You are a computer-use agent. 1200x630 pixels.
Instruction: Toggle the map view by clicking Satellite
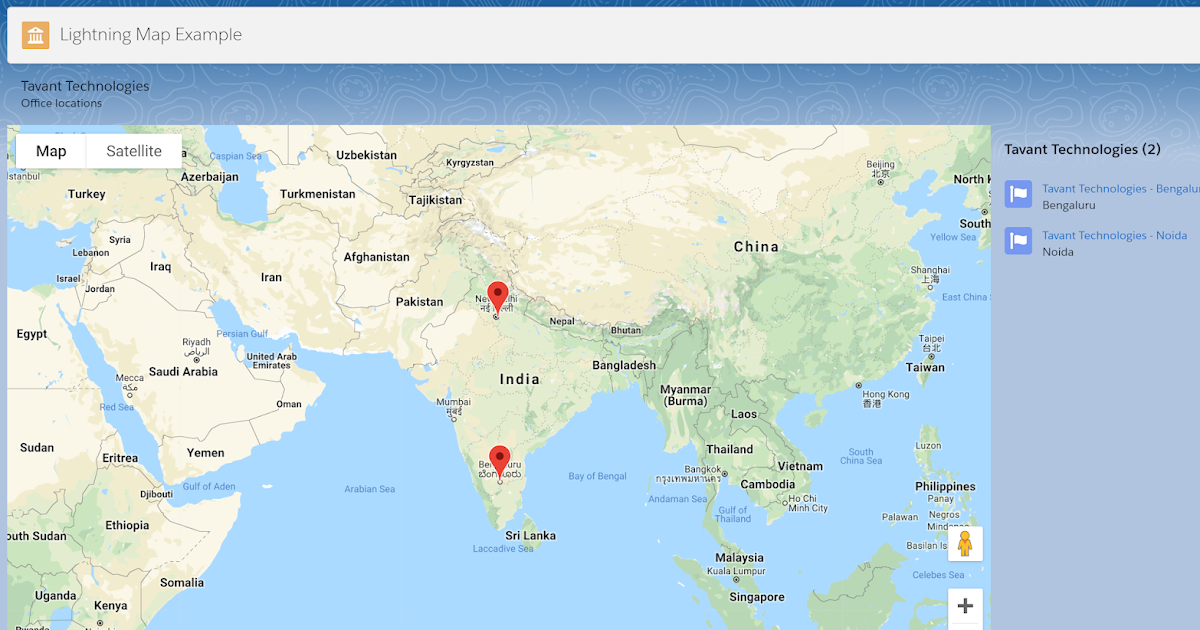(133, 151)
